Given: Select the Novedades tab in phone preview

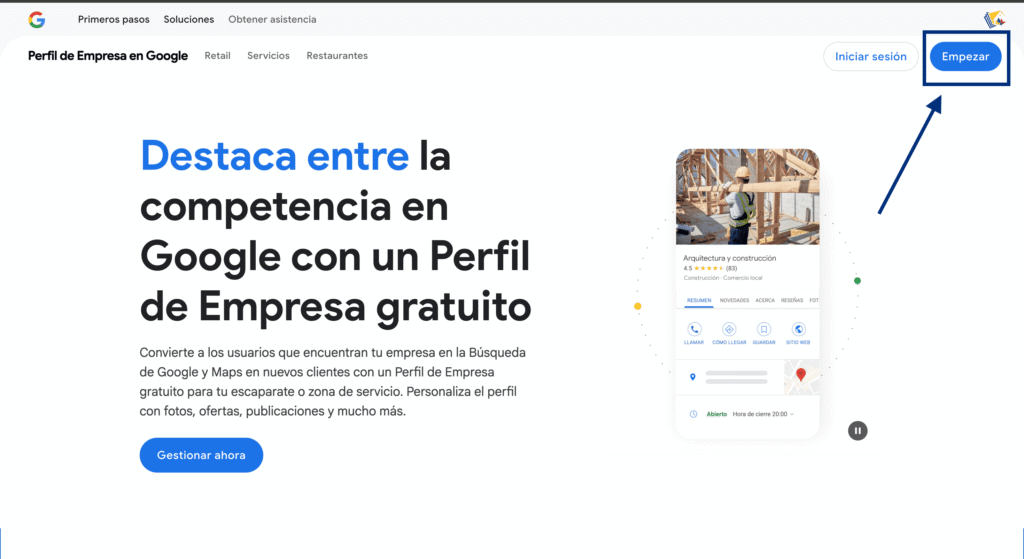Looking at the screenshot, I should pos(734,300).
